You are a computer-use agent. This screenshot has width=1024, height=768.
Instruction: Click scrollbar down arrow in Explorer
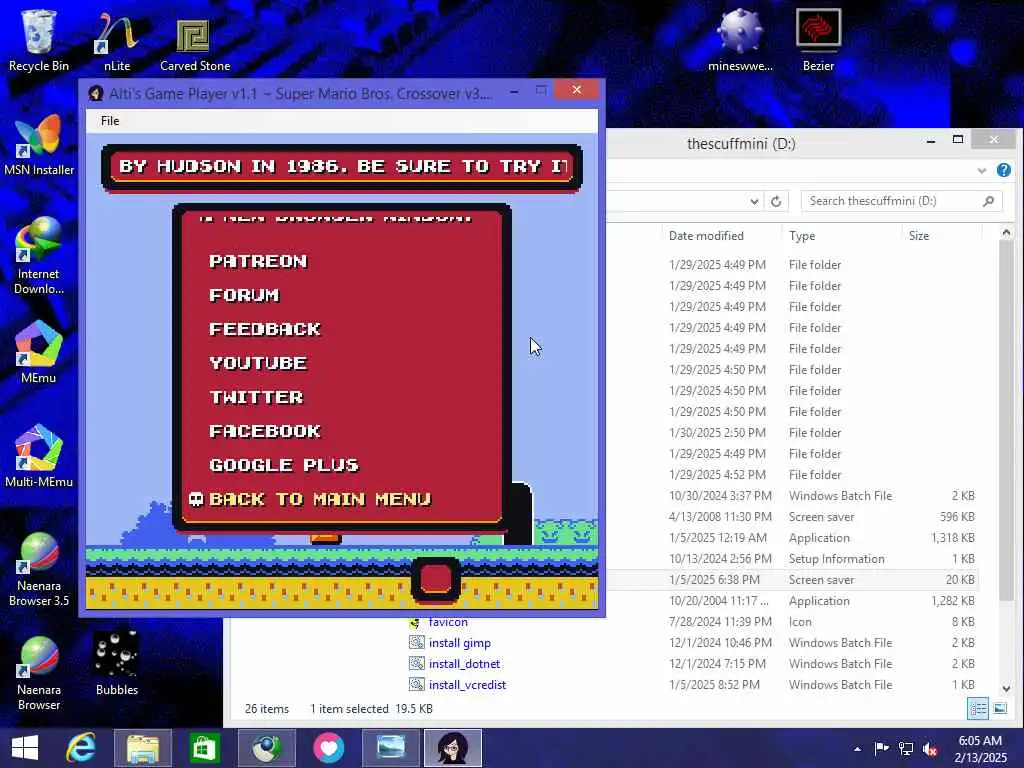click(x=1006, y=688)
